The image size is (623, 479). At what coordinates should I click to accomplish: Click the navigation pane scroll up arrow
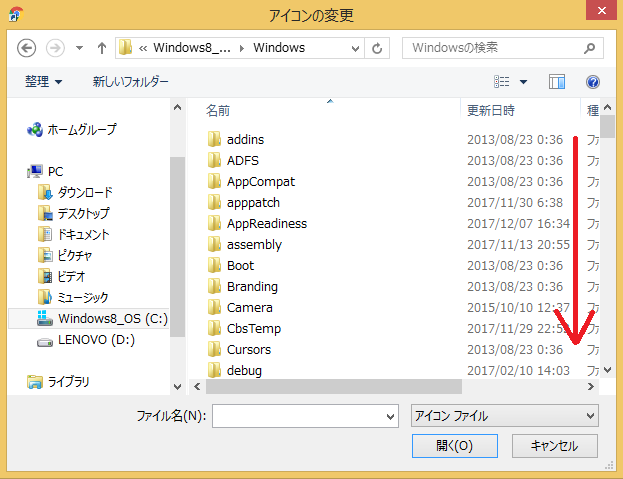178,107
